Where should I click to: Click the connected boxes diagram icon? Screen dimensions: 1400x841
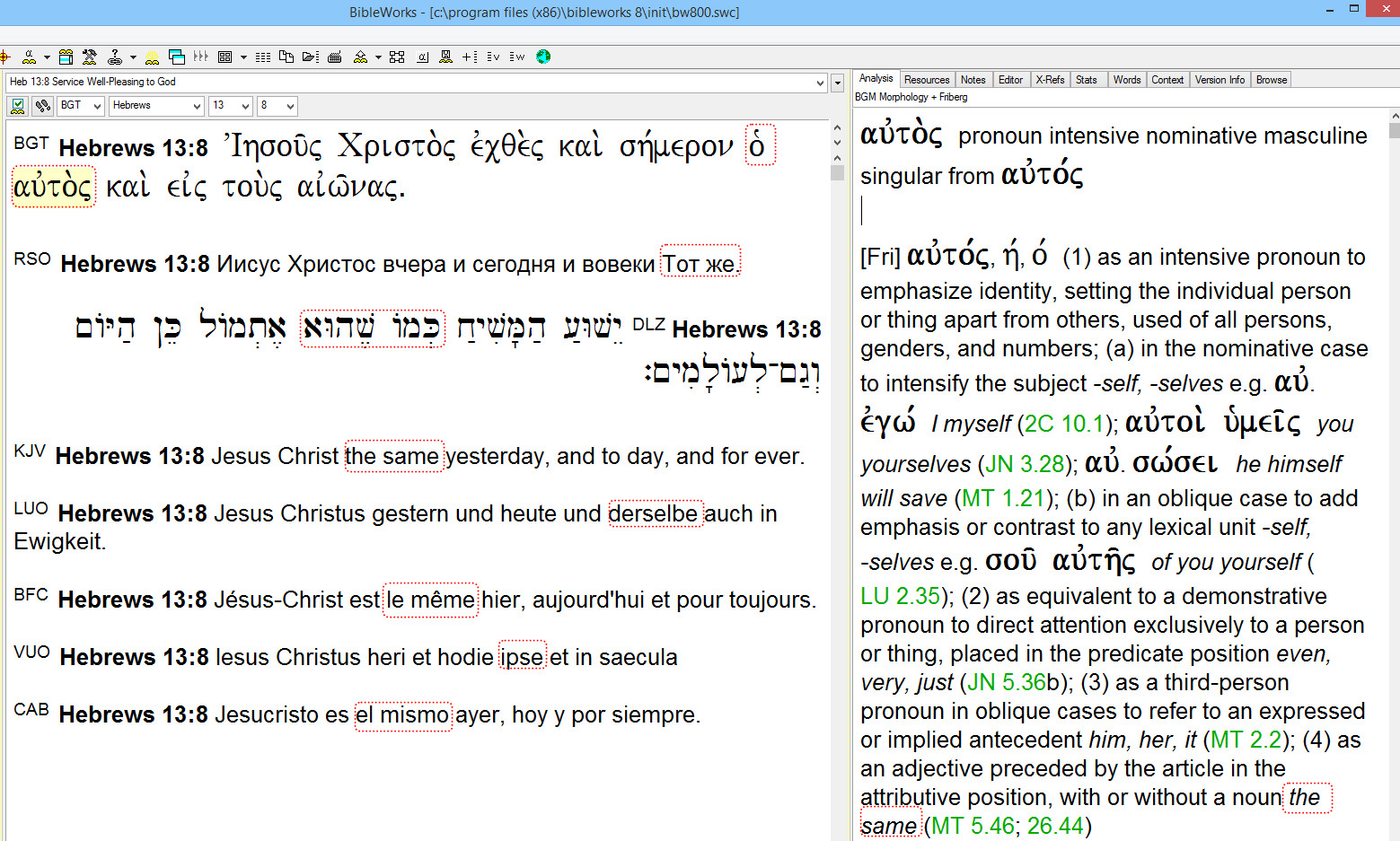pyautogui.click(x=397, y=57)
